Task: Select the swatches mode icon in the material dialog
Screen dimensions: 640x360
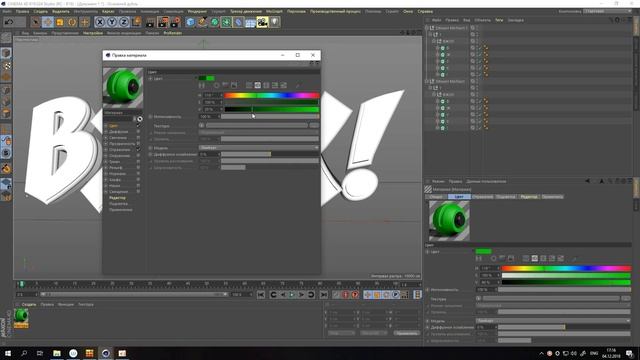Action: pos(284,85)
